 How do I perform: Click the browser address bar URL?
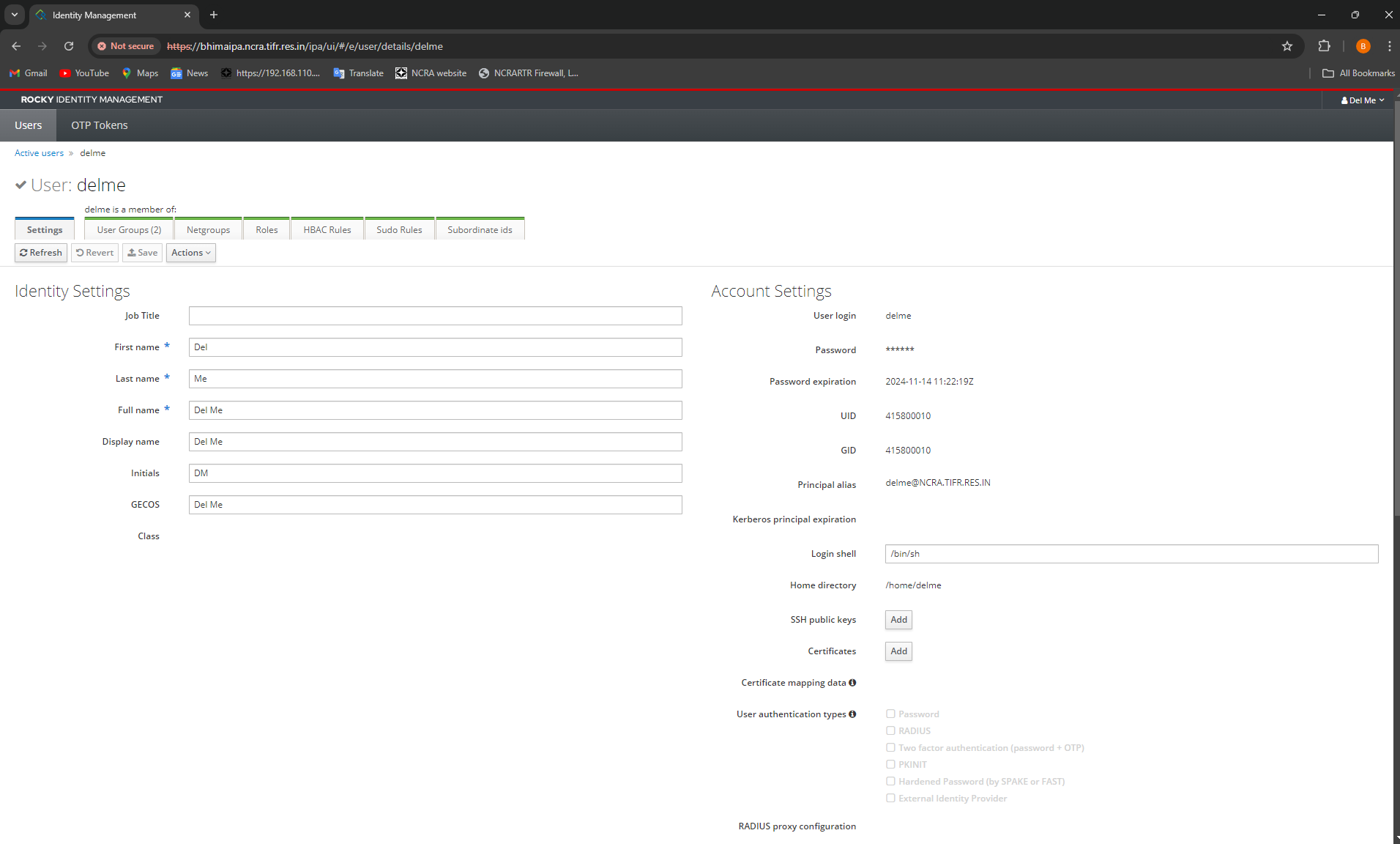coord(305,46)
